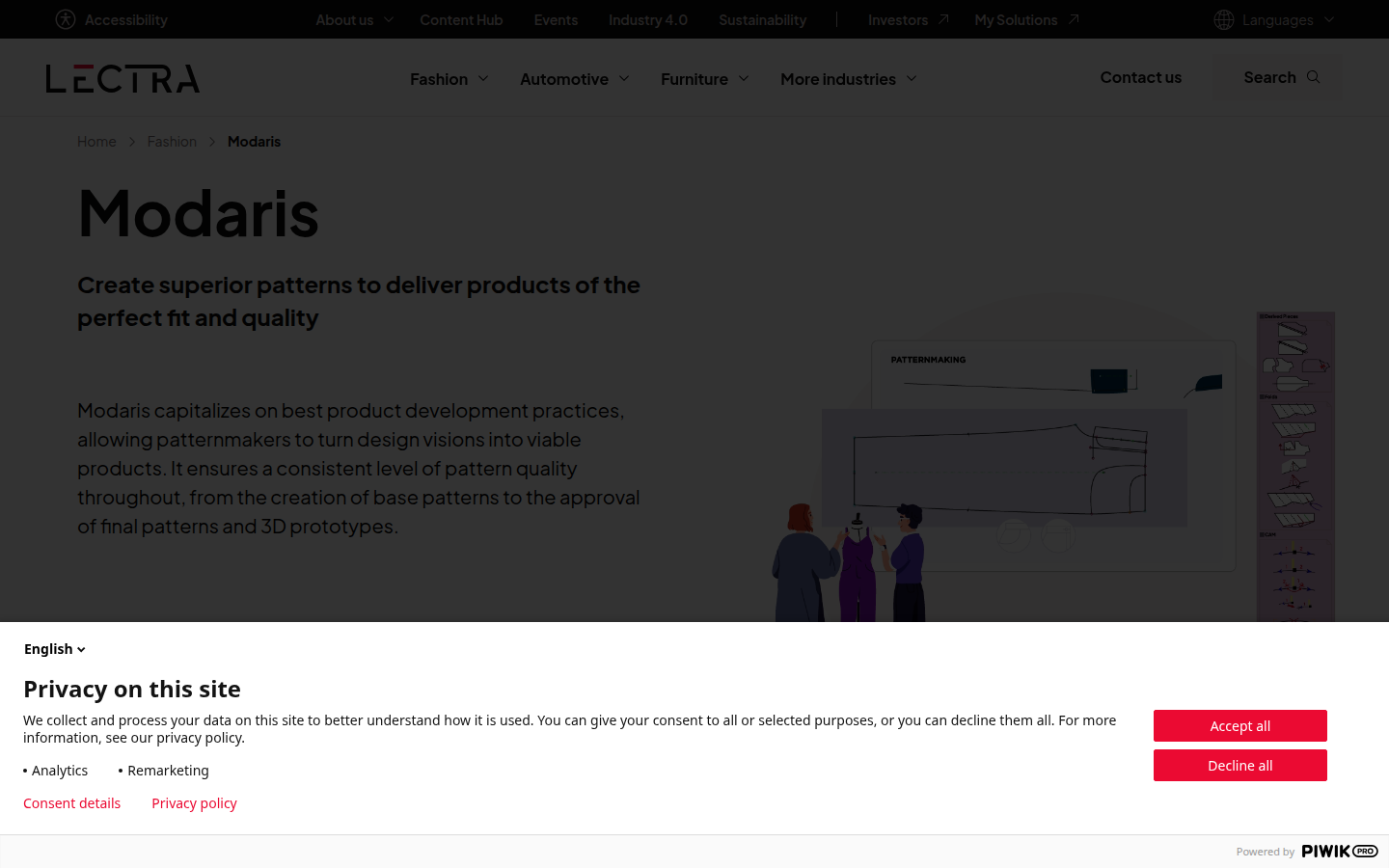Click the external-link arrow next to My Solutions
1389x868 pixels.
click(x=1073, y=19)
